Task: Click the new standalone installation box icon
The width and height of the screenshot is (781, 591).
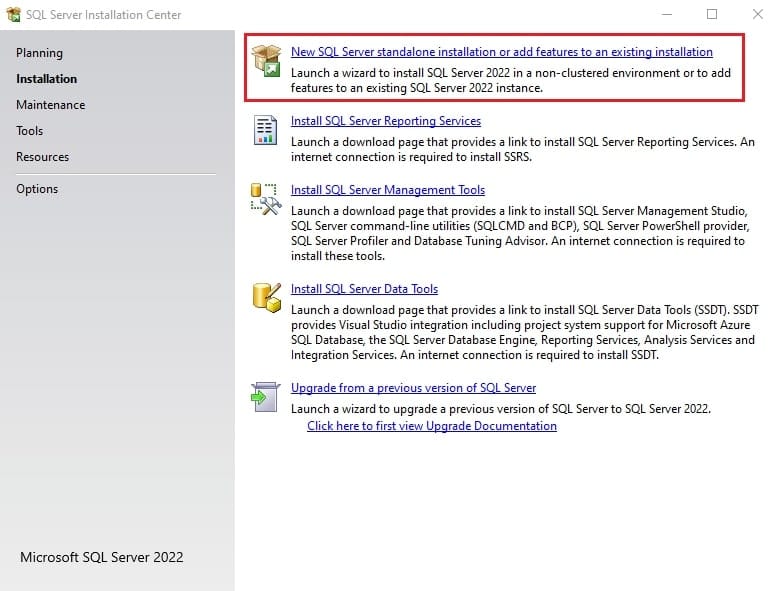Action: point(266,60)
